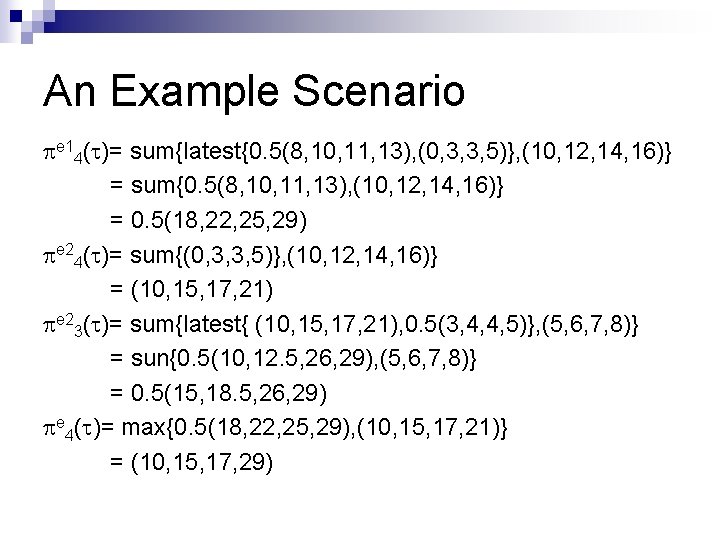Click the pi e 4 symbol in max line
The width and height of the screenshot is (720, 540).
click(x=58, y=429)
